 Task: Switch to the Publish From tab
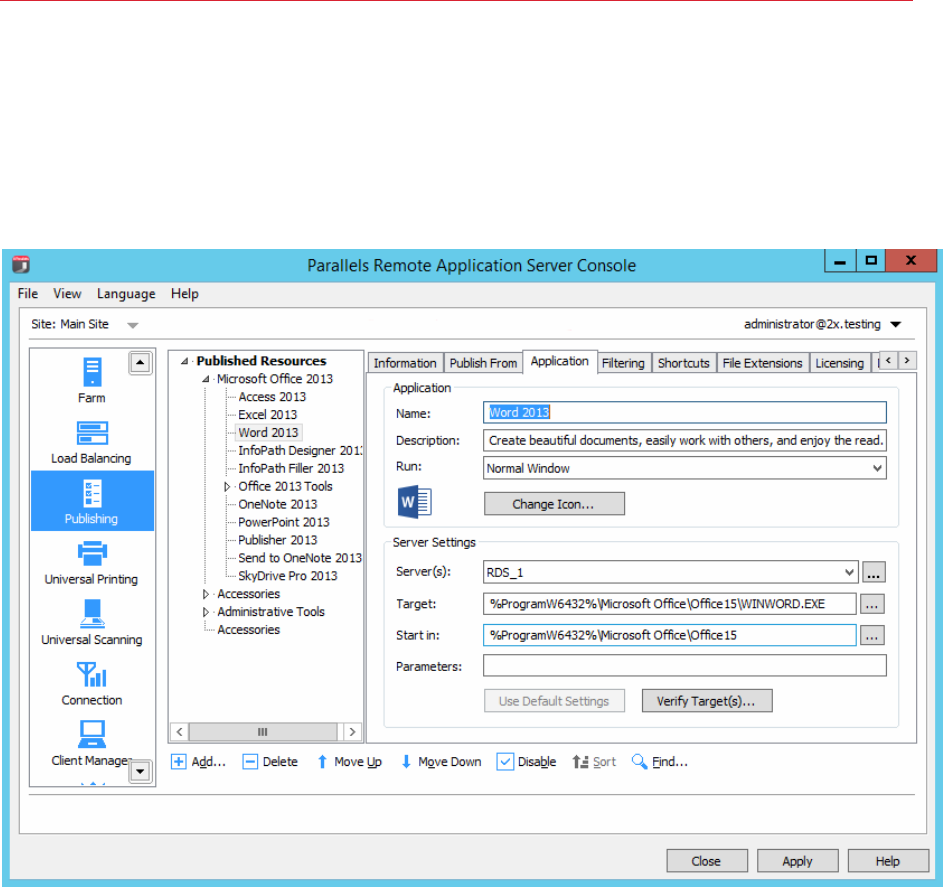pyautogui.click(x=484, y=363)
